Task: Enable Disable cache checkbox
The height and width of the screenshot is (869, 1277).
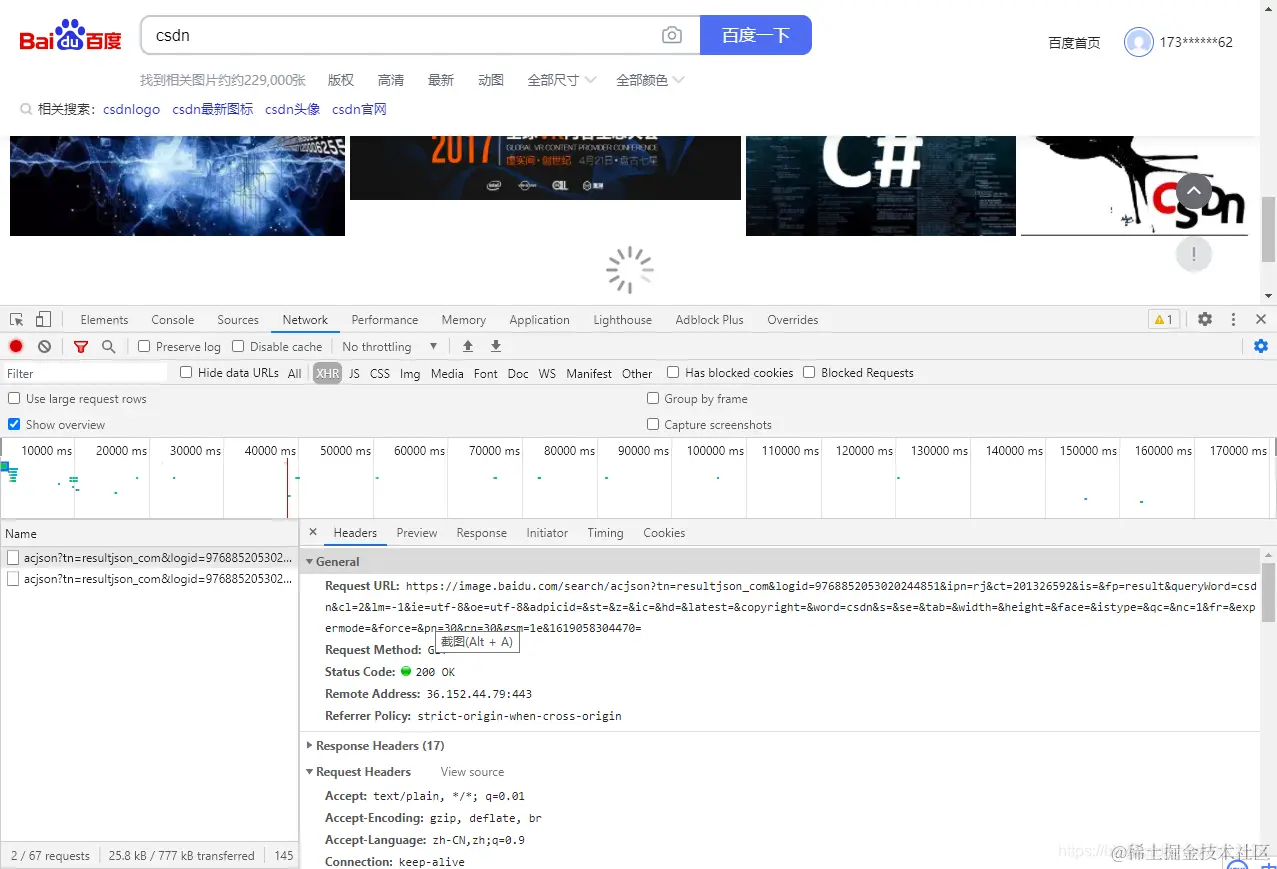Action: (238, 346)
